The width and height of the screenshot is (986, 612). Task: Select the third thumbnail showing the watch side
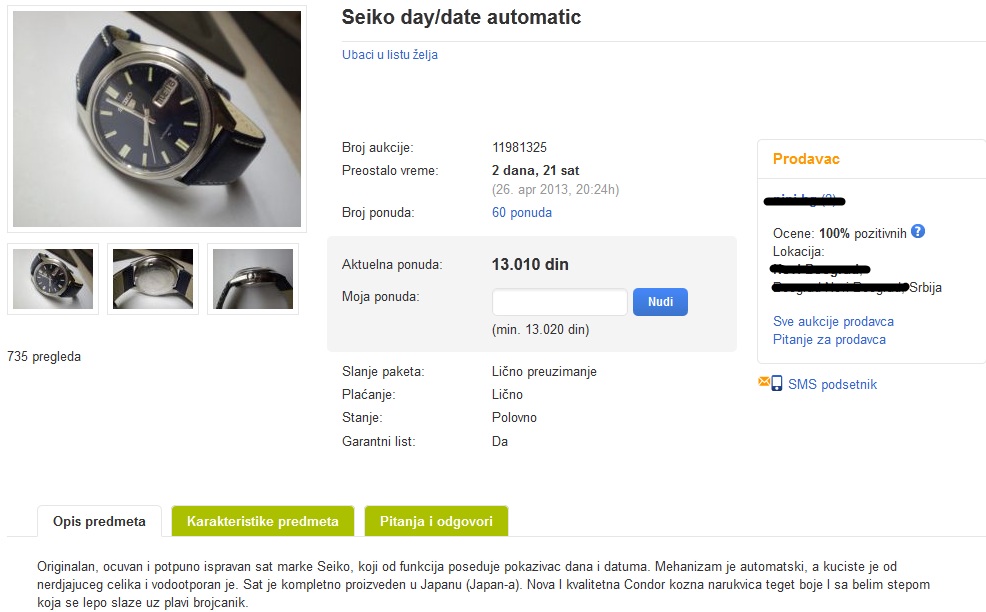253,279
